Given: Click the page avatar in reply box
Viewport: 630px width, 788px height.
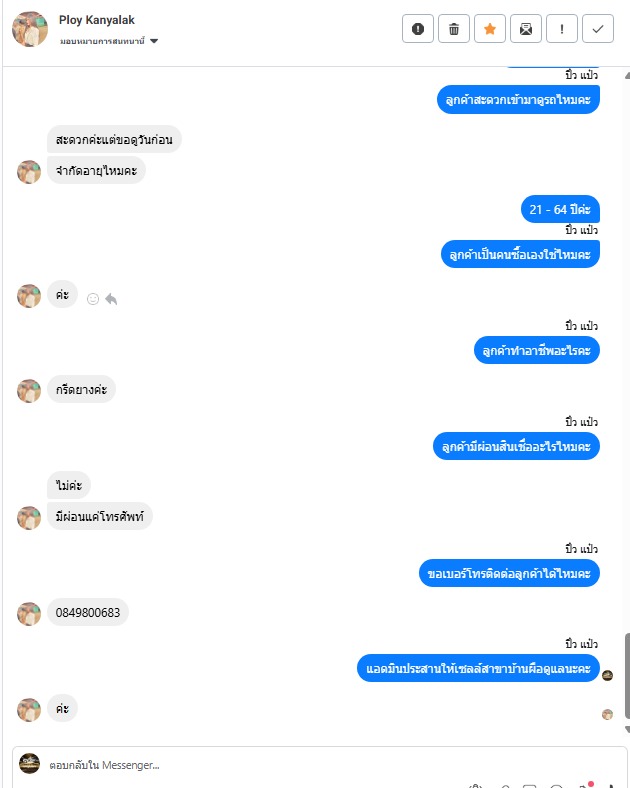Looking at the screenshot, I should pyautogui.click(x=30, y=763).
